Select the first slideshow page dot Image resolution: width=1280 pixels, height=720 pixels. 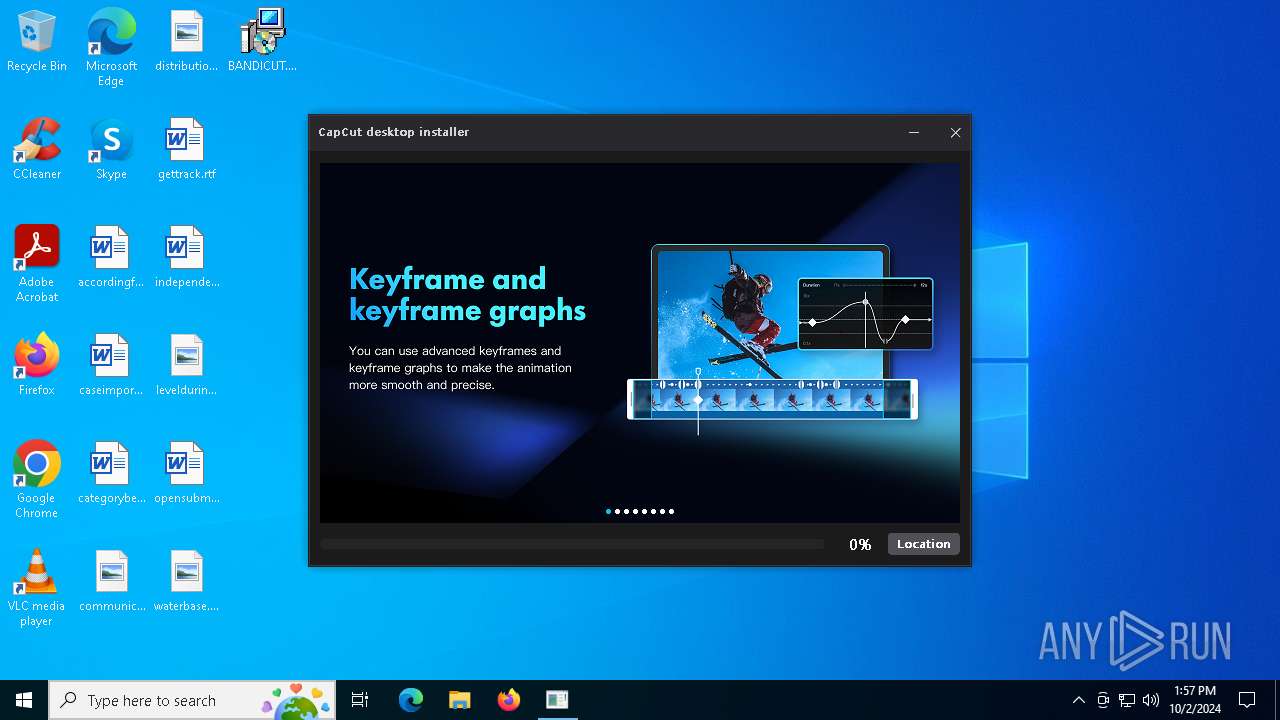tap(608, 511)
